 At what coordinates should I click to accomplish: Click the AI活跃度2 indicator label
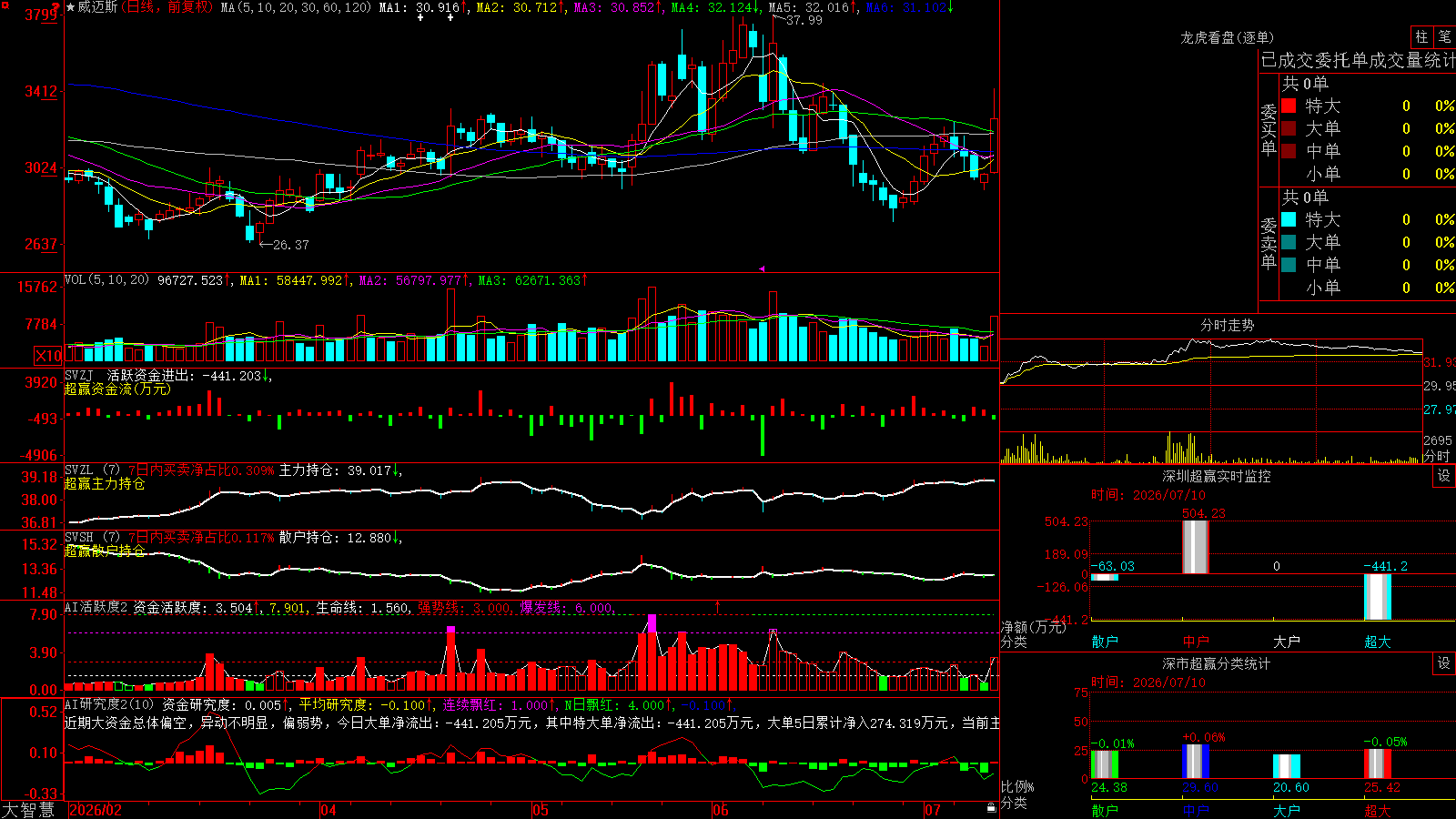(x=96, y=607)
